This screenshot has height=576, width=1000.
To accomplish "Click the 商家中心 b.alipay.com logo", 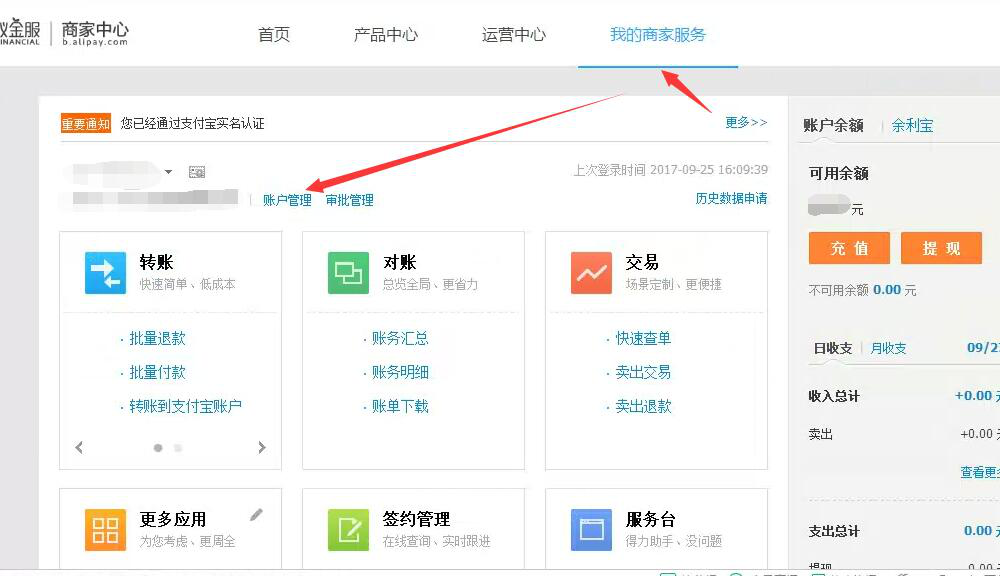I will tap(95, 33).
